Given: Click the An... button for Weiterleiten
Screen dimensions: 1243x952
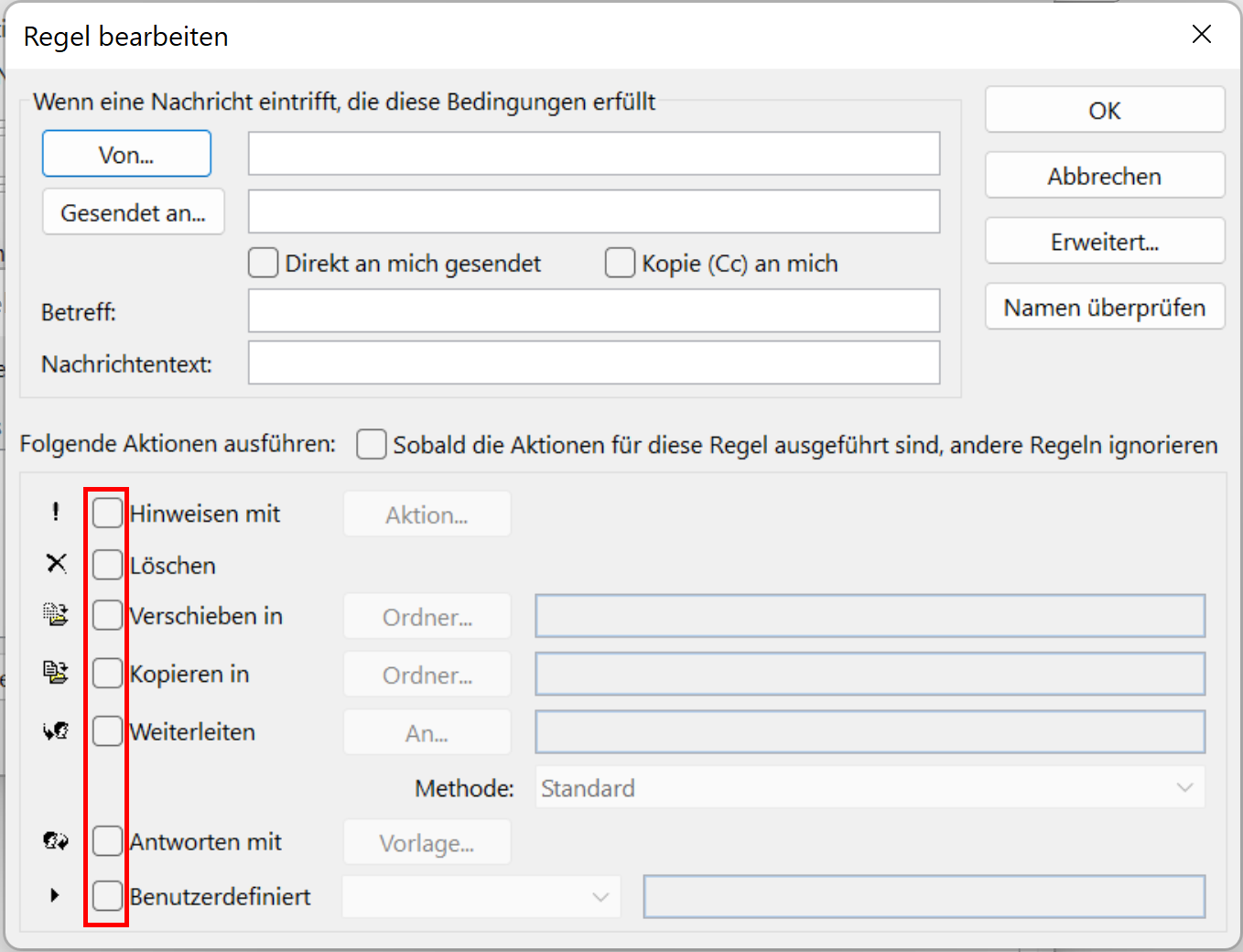Looking at the screenshot, I should coord(427,733).
